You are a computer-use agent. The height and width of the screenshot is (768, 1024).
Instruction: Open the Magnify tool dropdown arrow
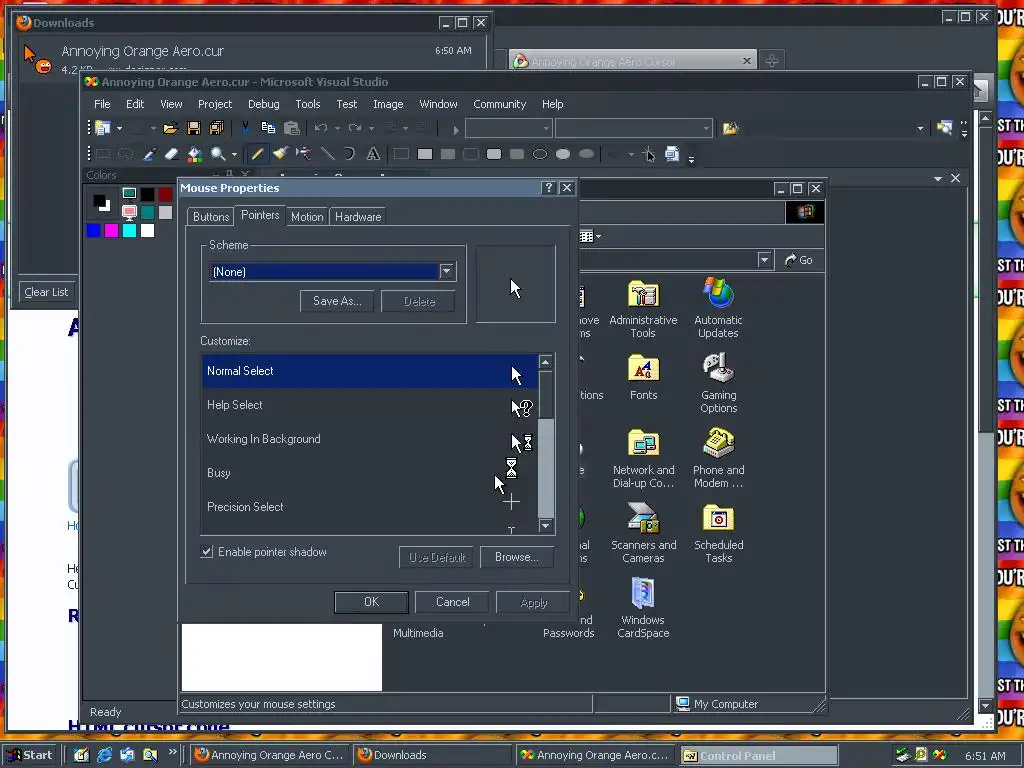[234, 155]
